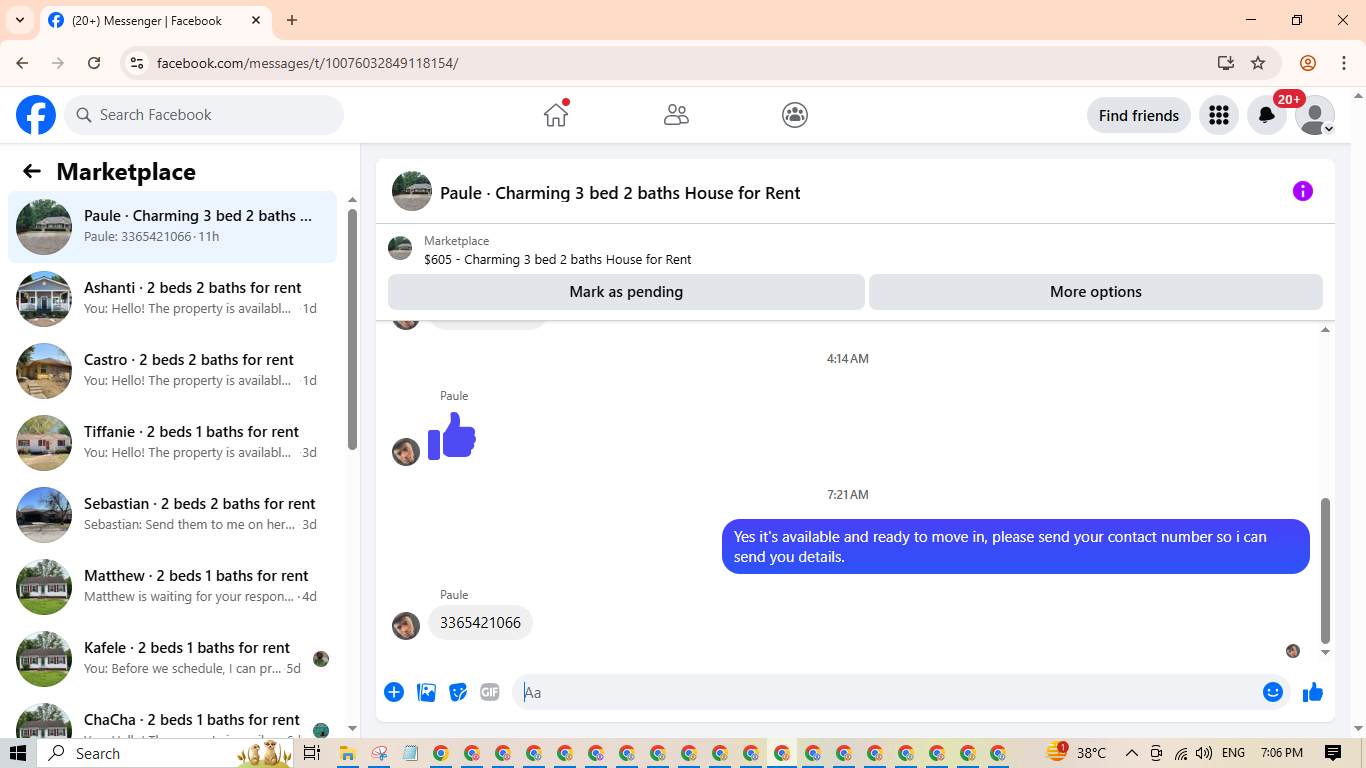Click the ENG language indicator

pyautogui.click(x=1233, y=753)
